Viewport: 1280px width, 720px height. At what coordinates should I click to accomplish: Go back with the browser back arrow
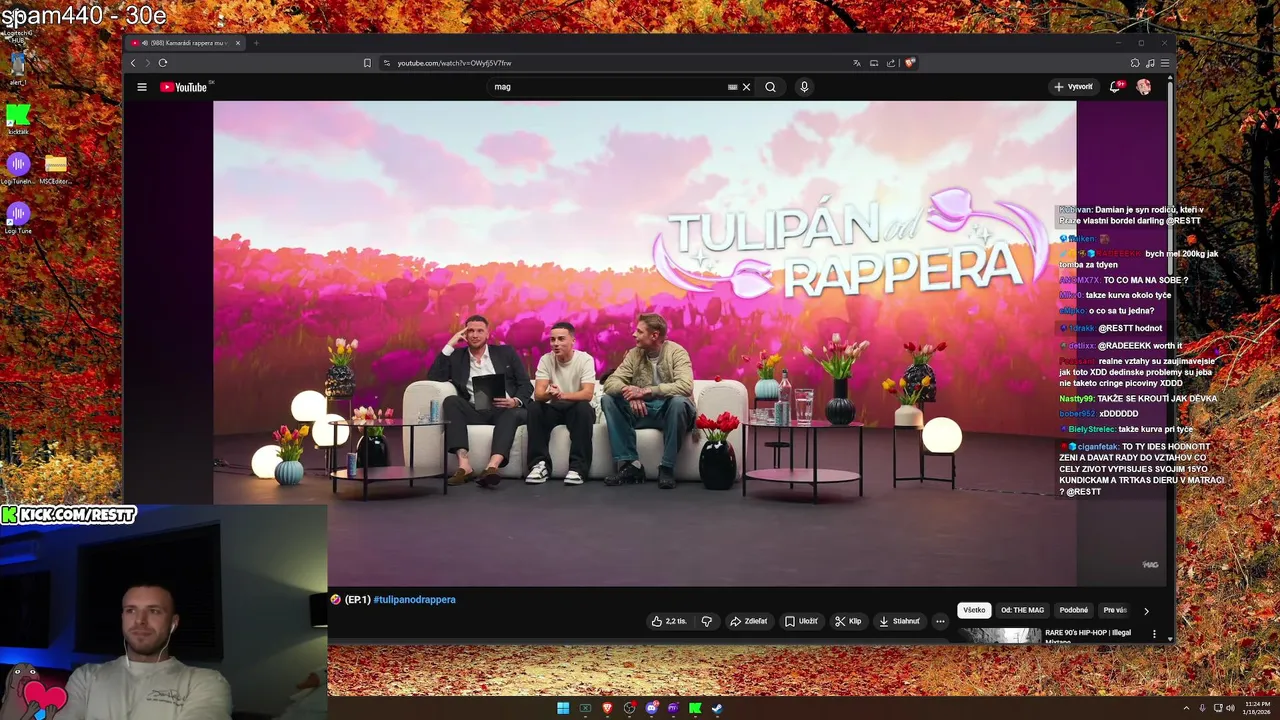[x=133, y=63]
